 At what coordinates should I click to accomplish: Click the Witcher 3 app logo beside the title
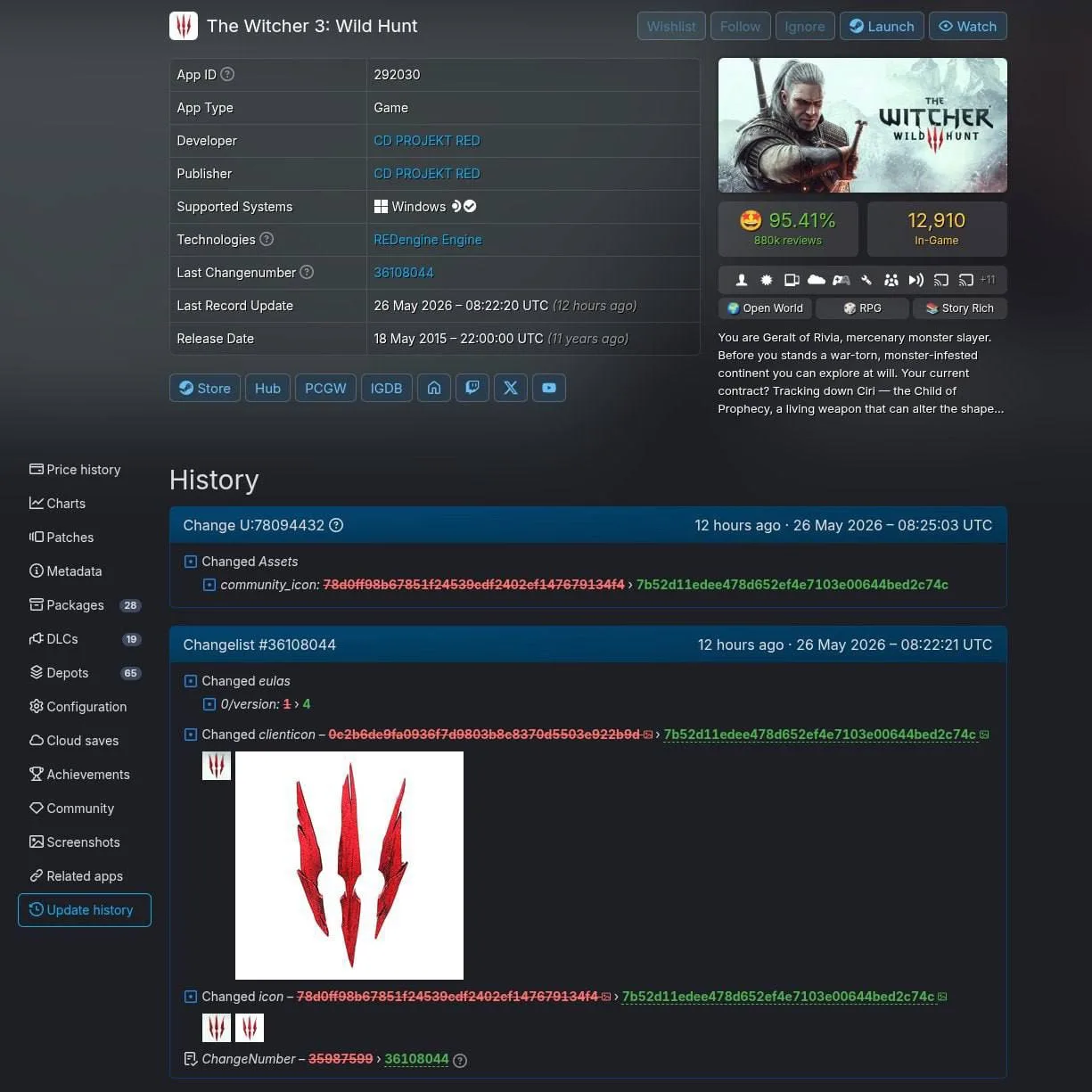pyautogui.click(x=184, y=26)
